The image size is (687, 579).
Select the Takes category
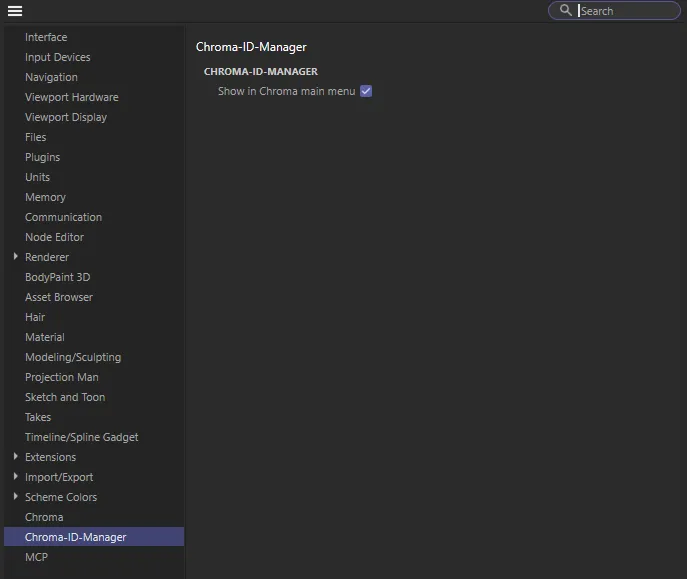click(38, 417)
